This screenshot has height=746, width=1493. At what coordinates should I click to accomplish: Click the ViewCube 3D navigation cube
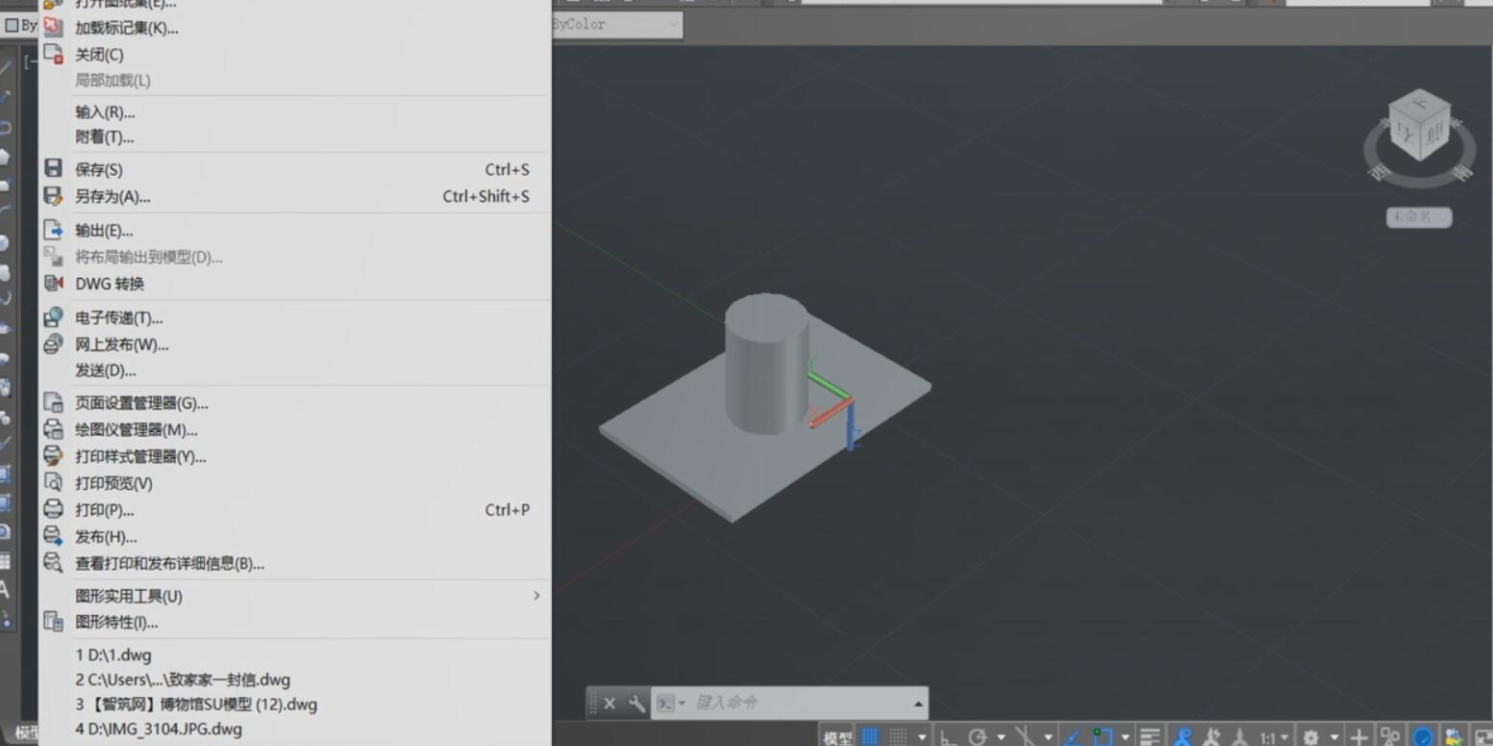1420,125
